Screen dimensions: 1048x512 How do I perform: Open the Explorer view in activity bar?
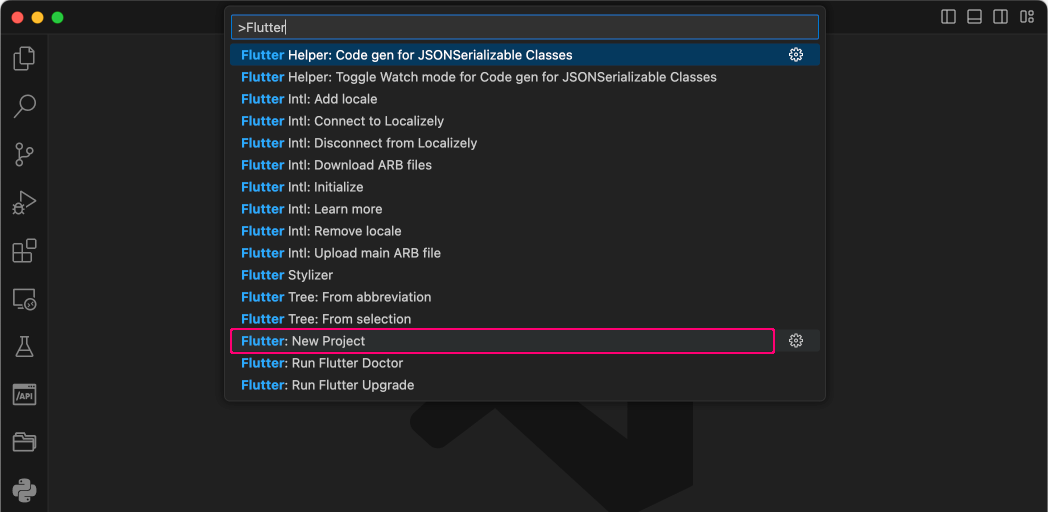click(24, 58)
